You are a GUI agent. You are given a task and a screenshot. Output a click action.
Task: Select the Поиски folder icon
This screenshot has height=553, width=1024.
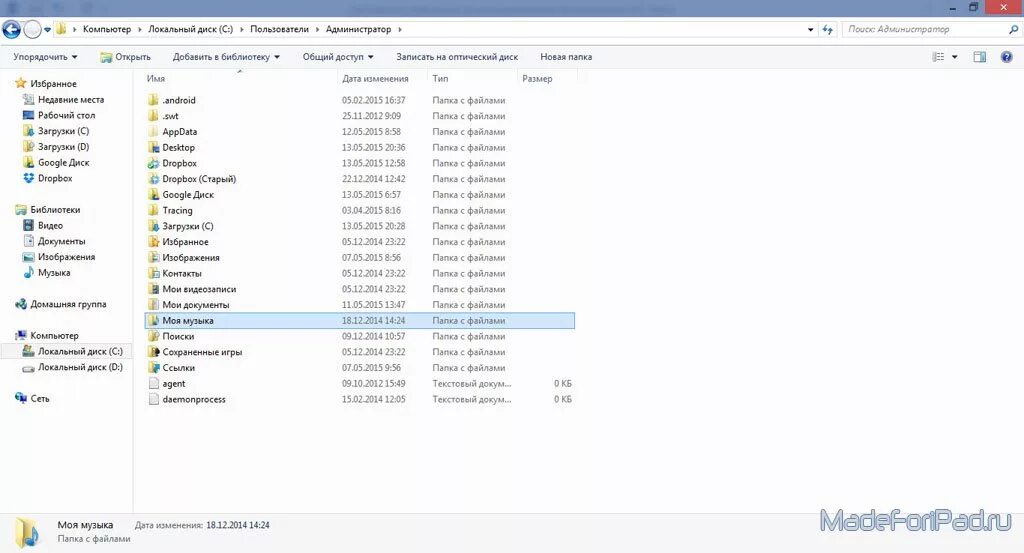click(153, 336)
